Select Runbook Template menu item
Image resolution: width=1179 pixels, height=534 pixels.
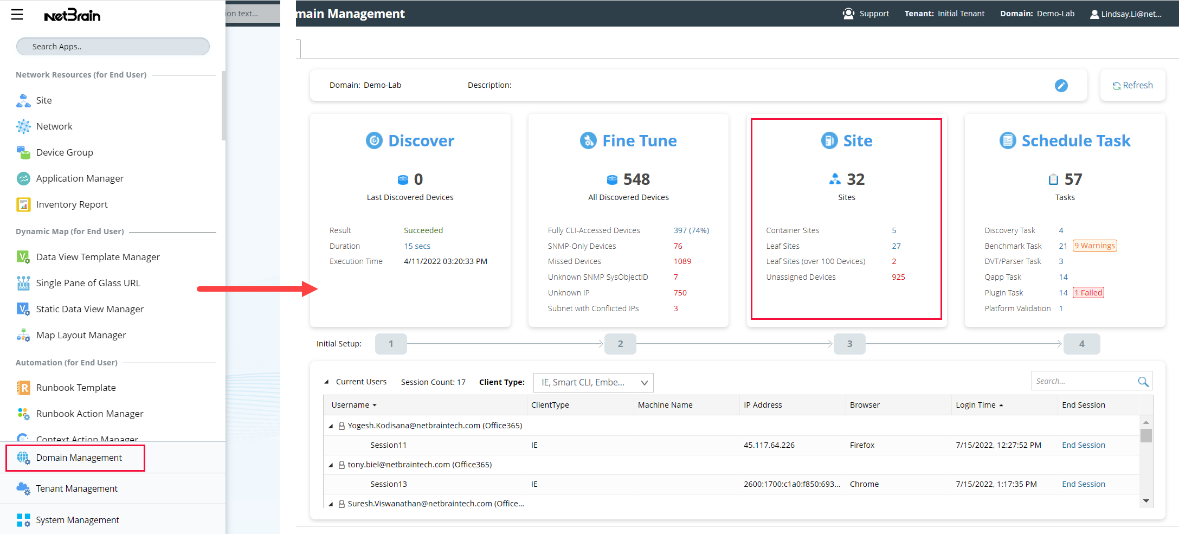(76, 388)
